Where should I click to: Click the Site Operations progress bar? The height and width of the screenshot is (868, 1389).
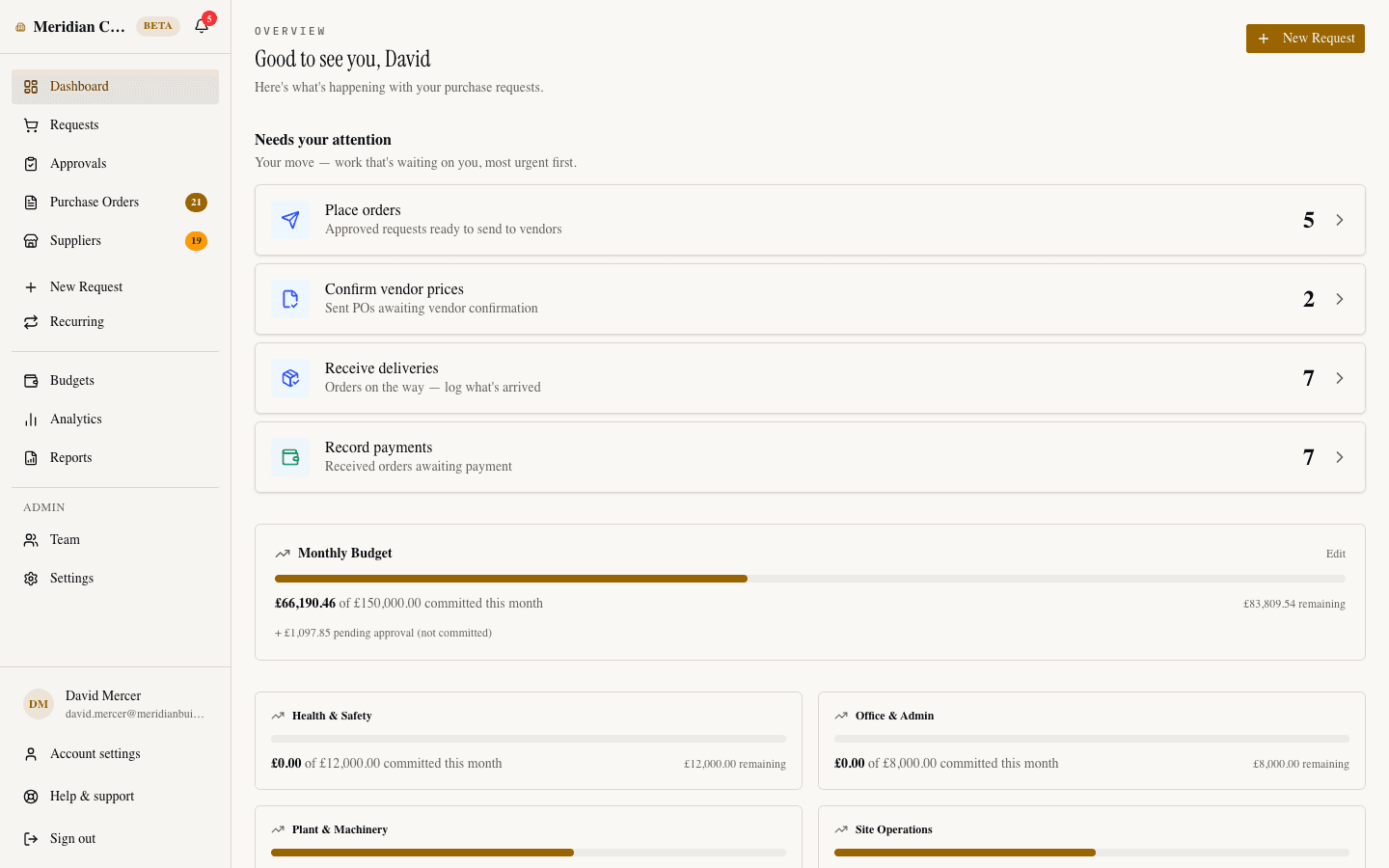pos(1092,853)
